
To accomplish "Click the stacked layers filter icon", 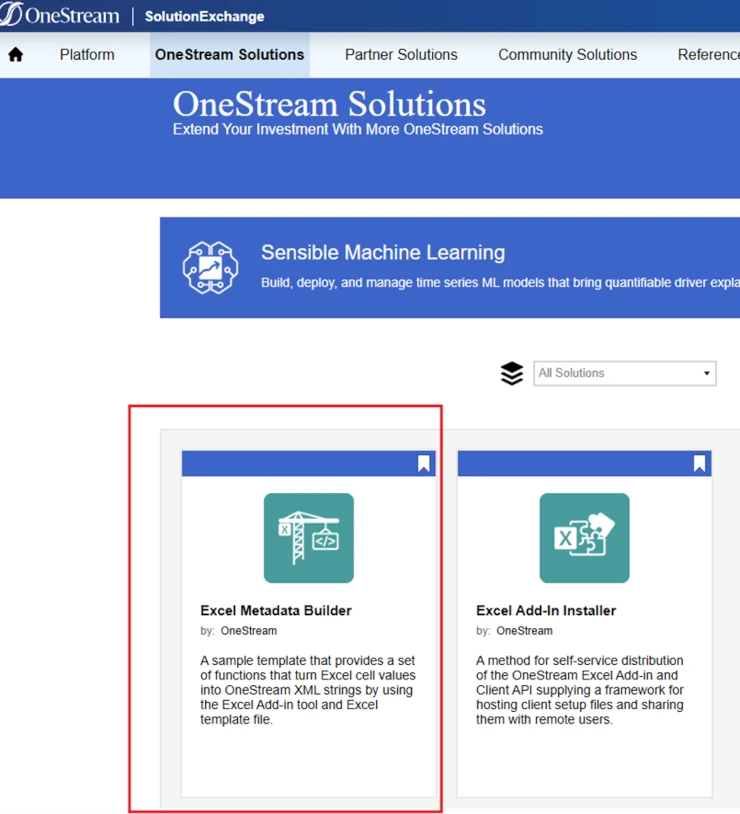I will click(512, 373).
